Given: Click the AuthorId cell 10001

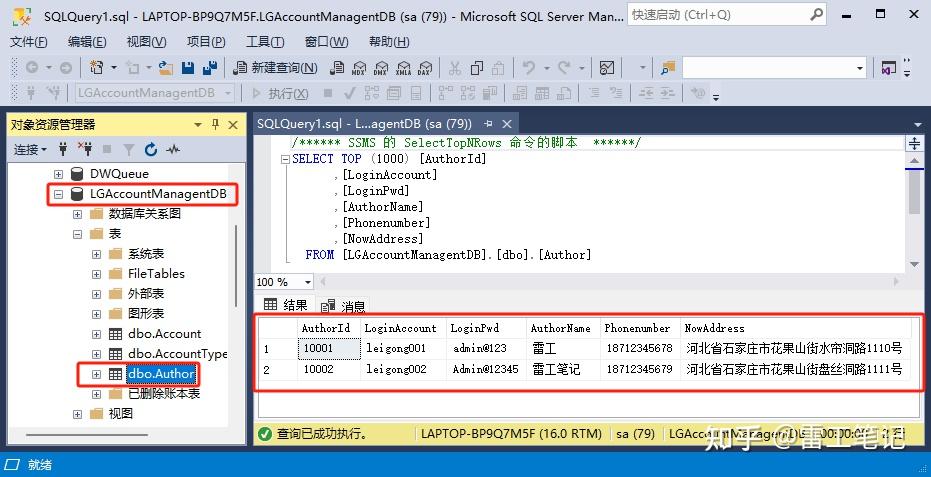Looking at the screenshot, I should click(328, 349).
